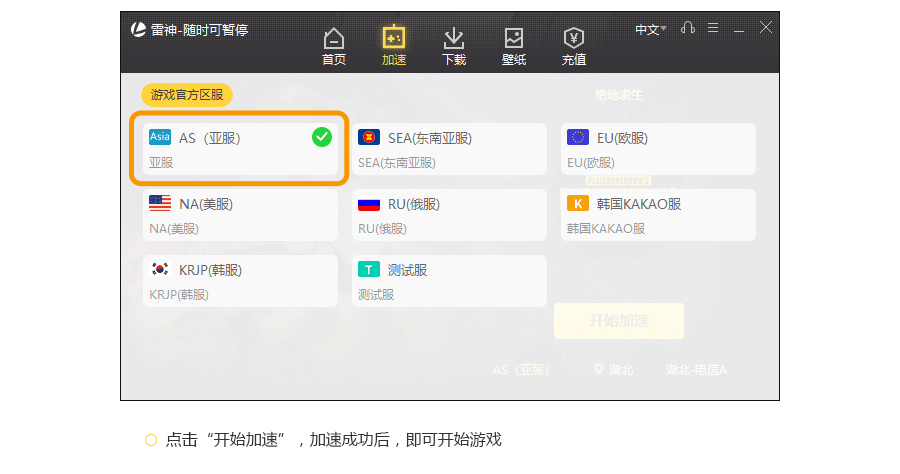This screenshot has height=474, width=900.
Task: Click the US flag icon
Action: [160, 203]
